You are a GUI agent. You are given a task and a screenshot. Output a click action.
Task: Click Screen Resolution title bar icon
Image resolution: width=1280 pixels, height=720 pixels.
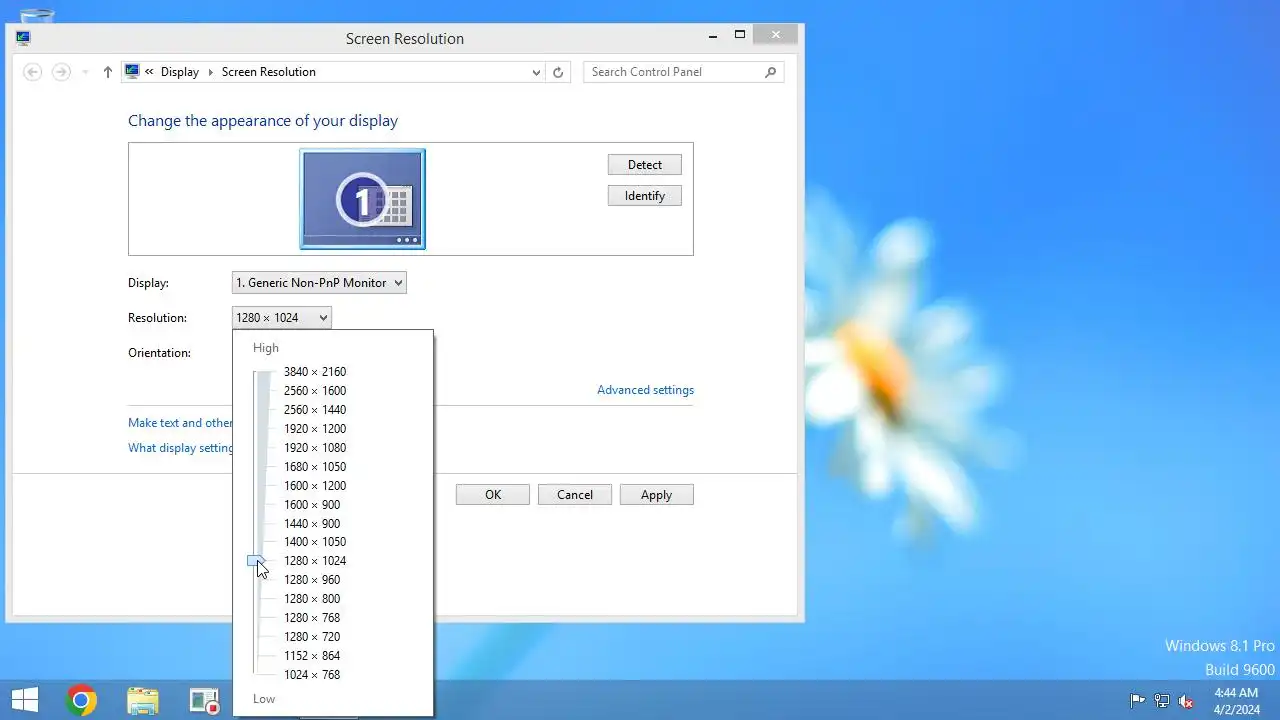[x=23, y=38]
